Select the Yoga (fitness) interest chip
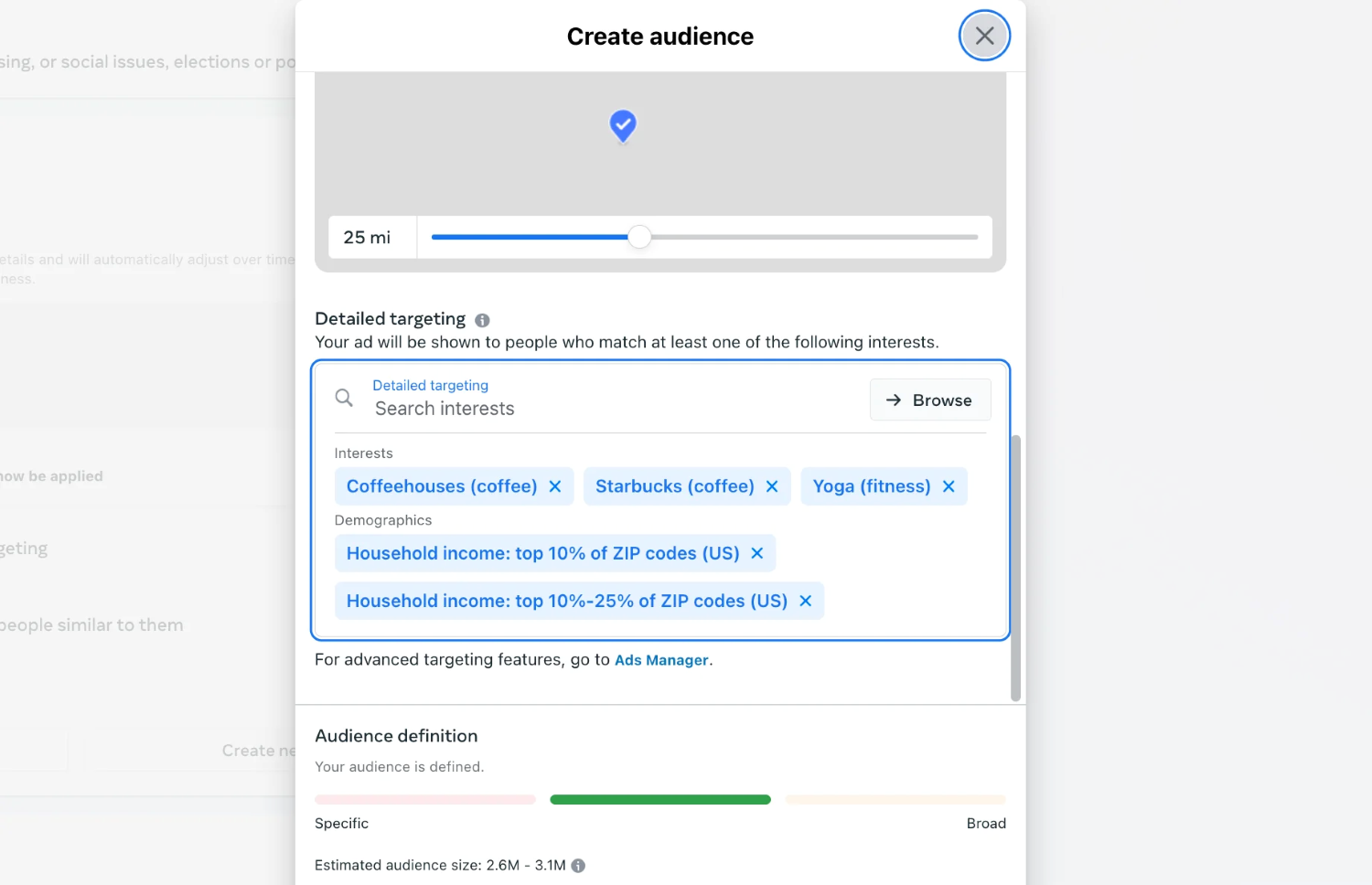This screenshot has width=1372, height=885. 871,486
